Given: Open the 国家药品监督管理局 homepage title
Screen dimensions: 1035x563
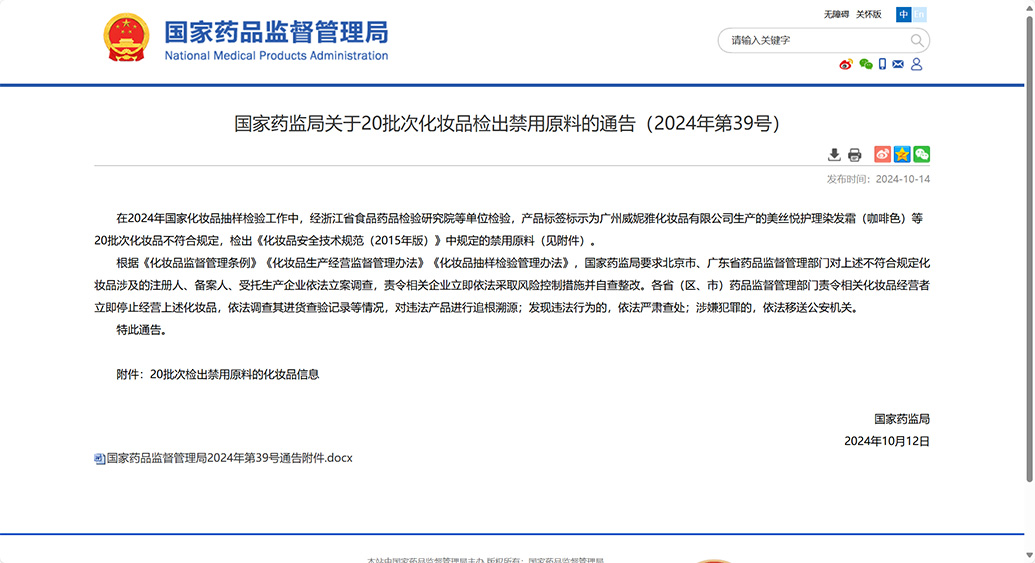Looking at the screenshot, I should (277, 32).
